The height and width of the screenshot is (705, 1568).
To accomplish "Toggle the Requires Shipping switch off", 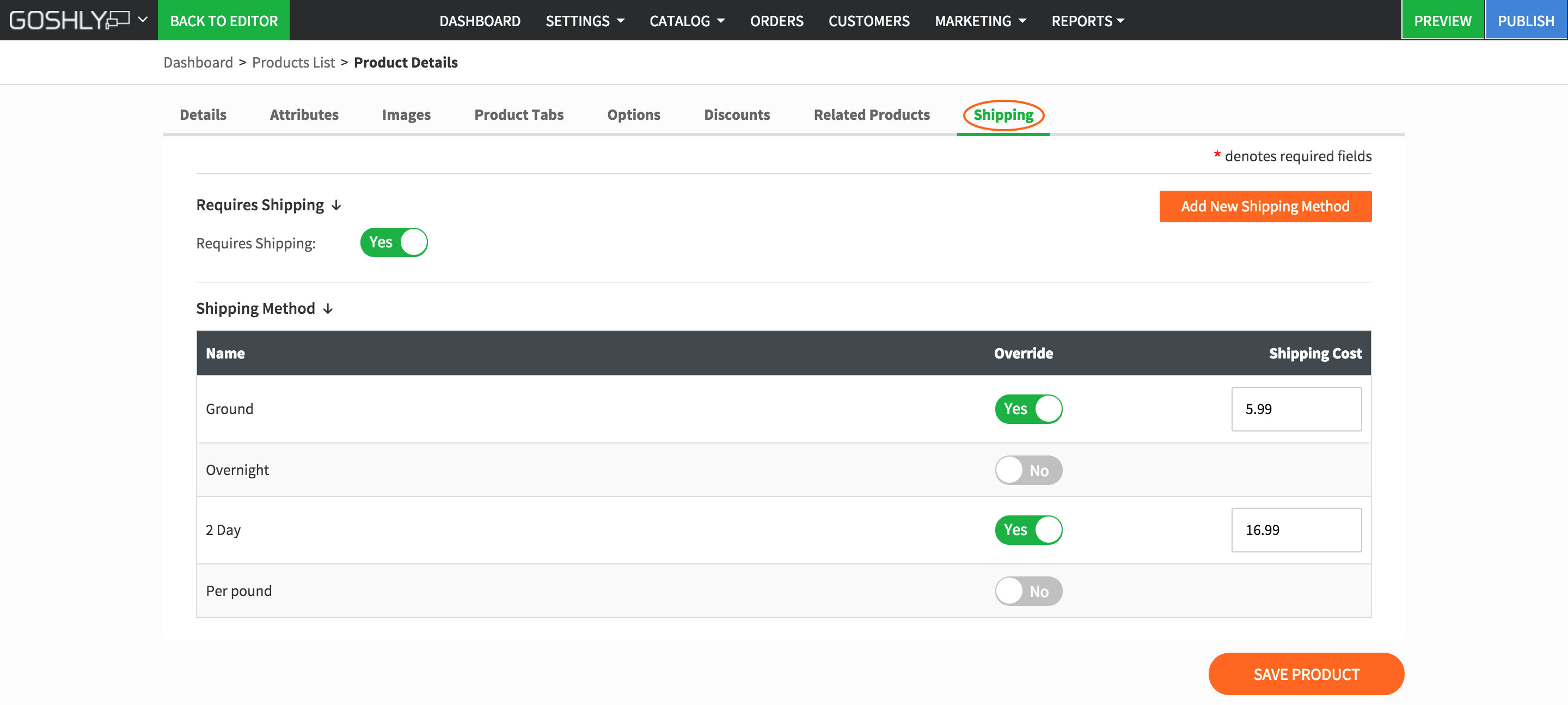I will point(394,242).
